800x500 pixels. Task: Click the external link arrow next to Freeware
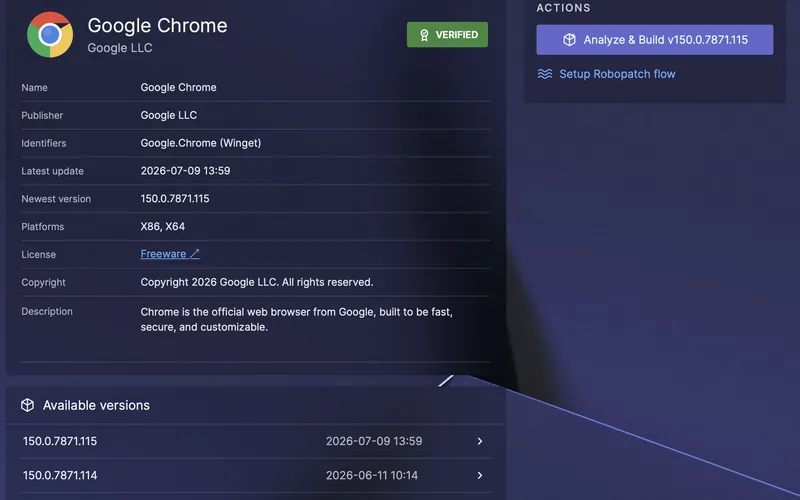(194, 254)
